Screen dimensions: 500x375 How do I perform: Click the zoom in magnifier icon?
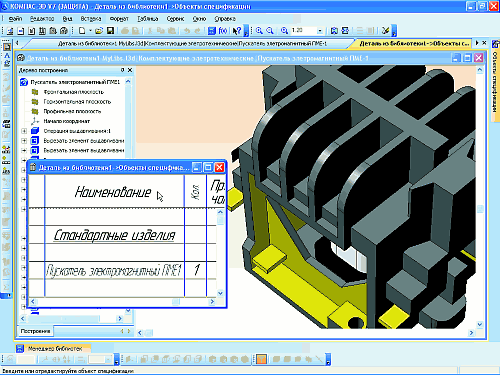[259, 31]
